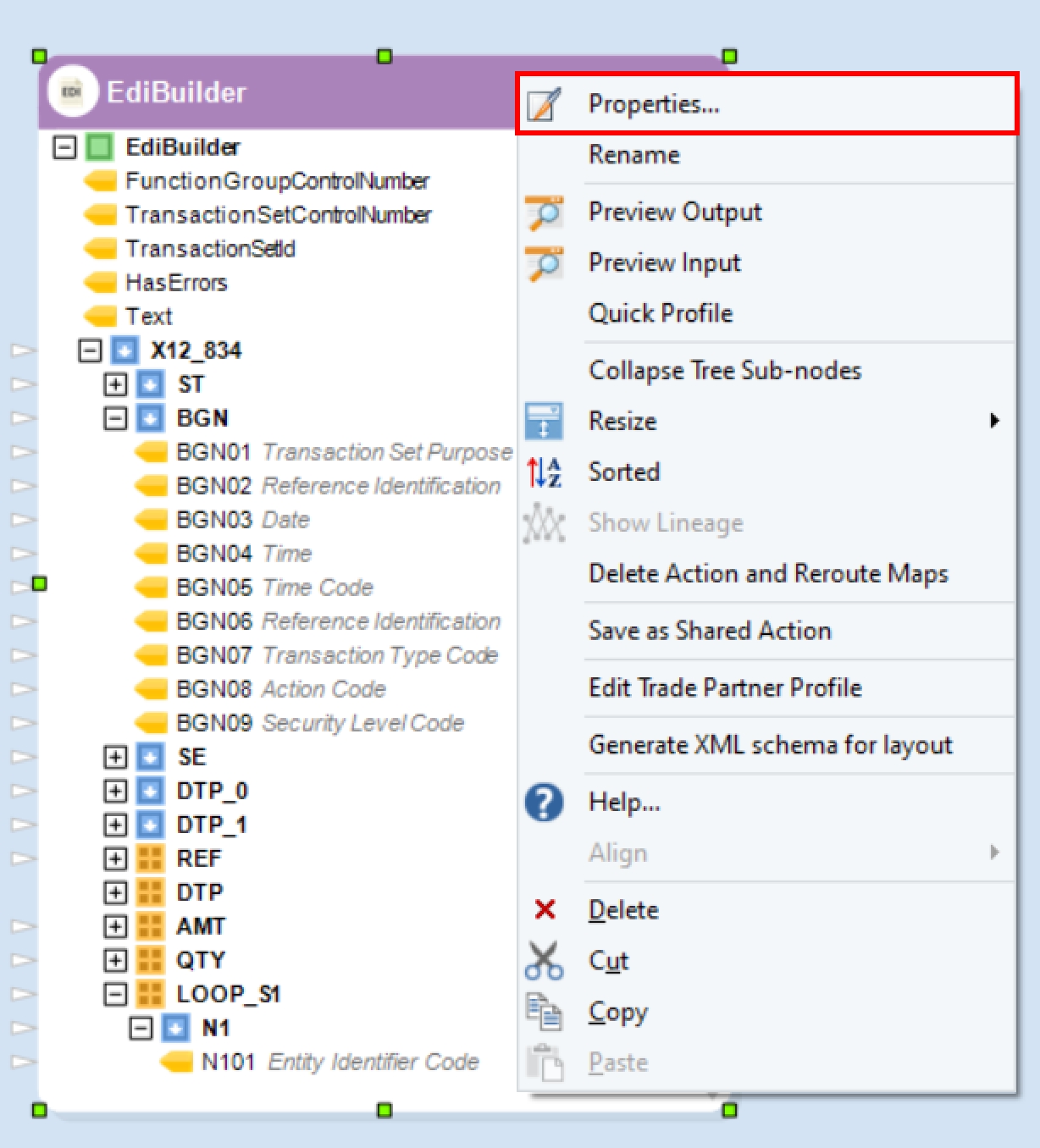Expand the ST segment node
The width and height of the screenshot is (1040, 1148).
point(115,384)
